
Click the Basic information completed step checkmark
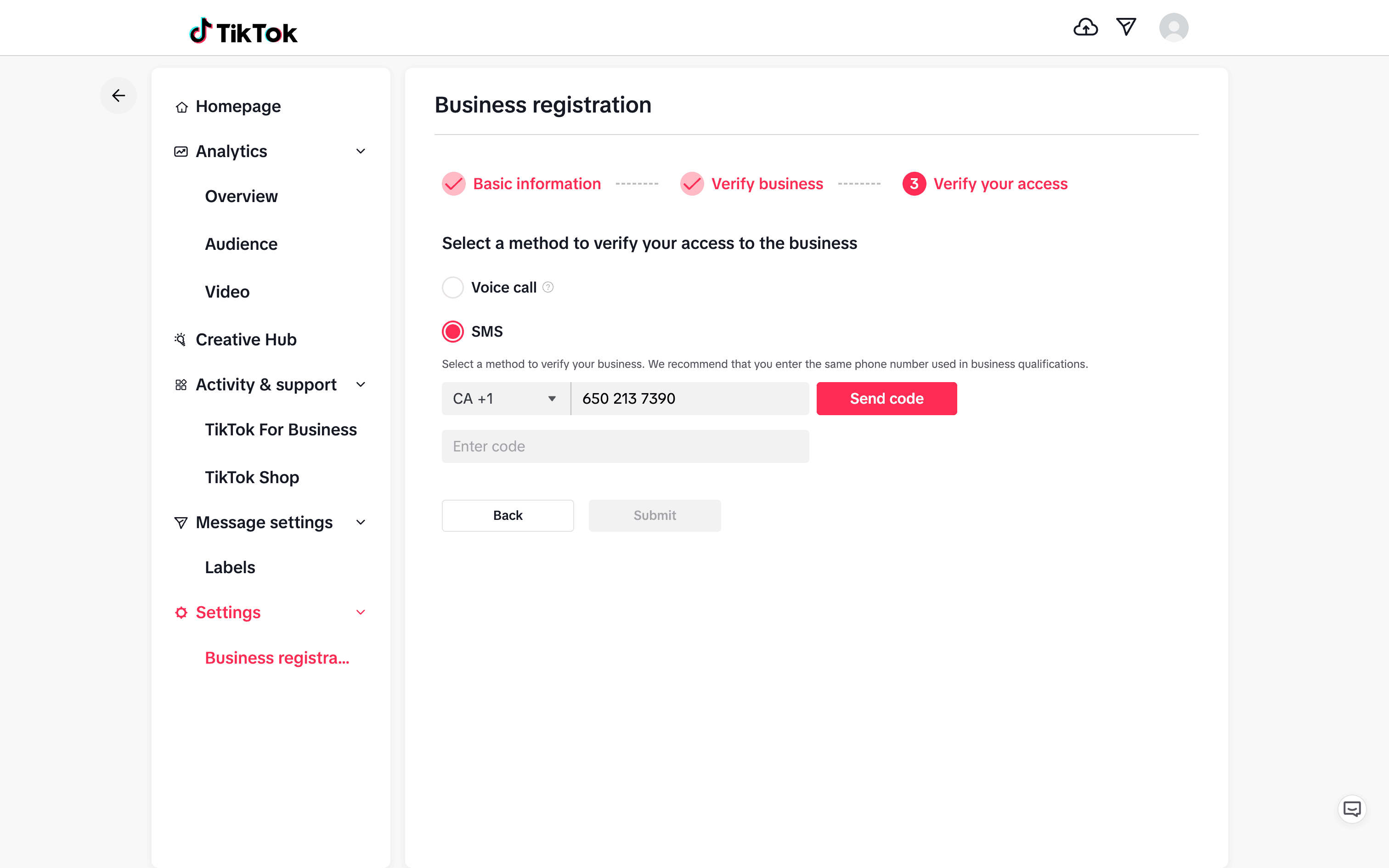pyautogui.click(x=453, y=184)
